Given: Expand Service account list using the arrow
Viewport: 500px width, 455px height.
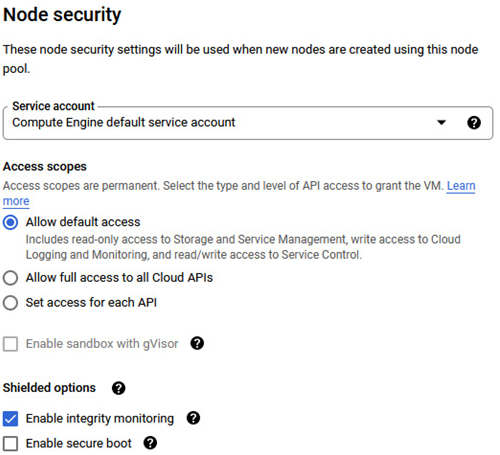Looking at the screenshot, I should 441,122.
